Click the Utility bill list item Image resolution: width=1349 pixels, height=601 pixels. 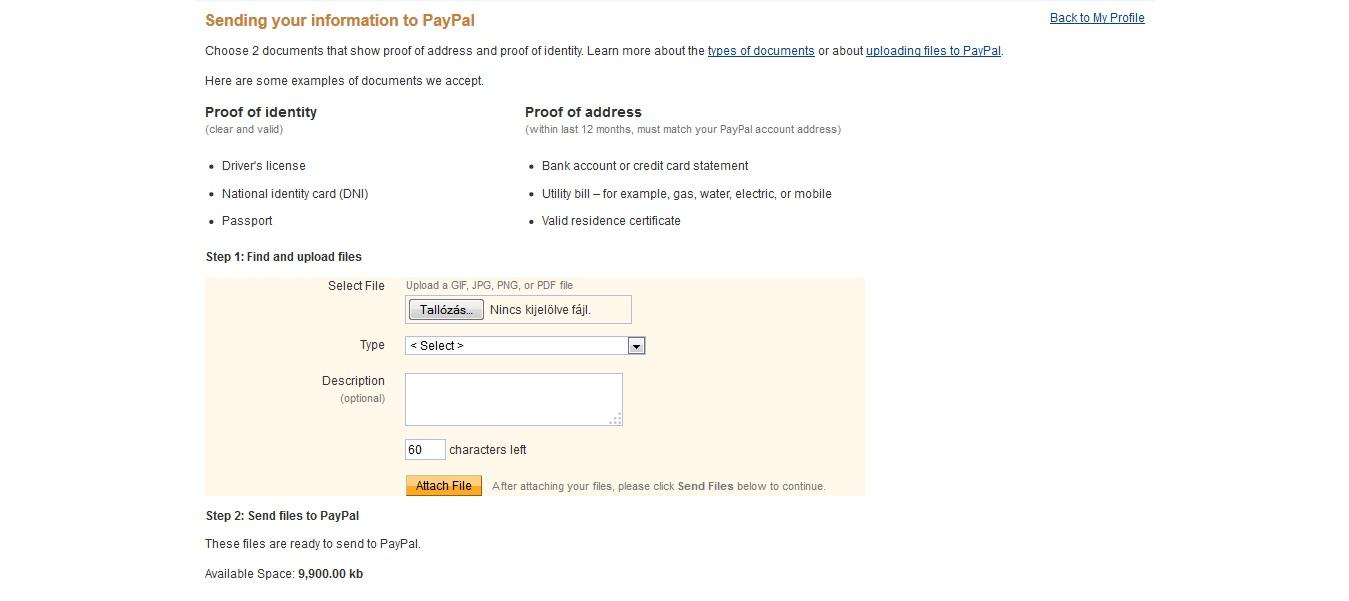686,194
